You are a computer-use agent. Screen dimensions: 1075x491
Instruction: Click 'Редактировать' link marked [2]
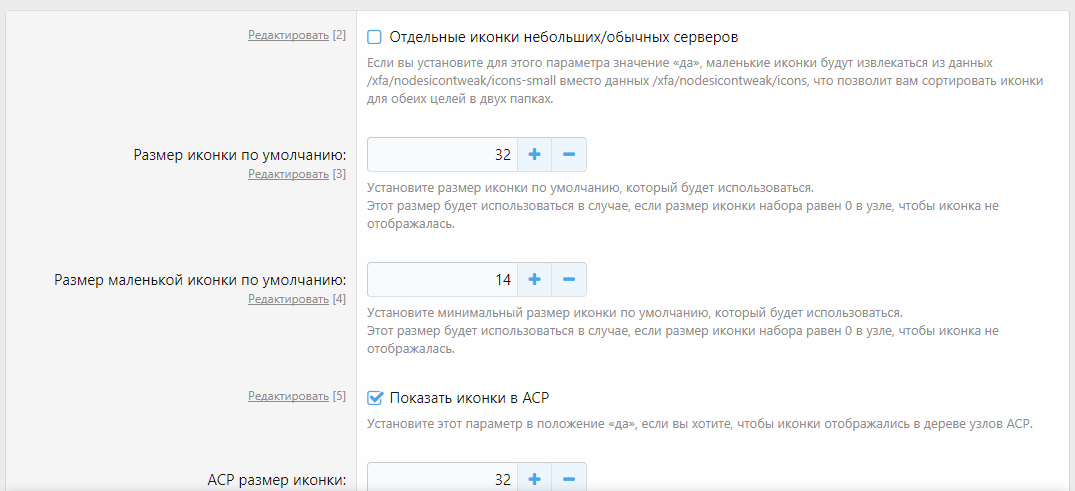[x=288, y=35]
